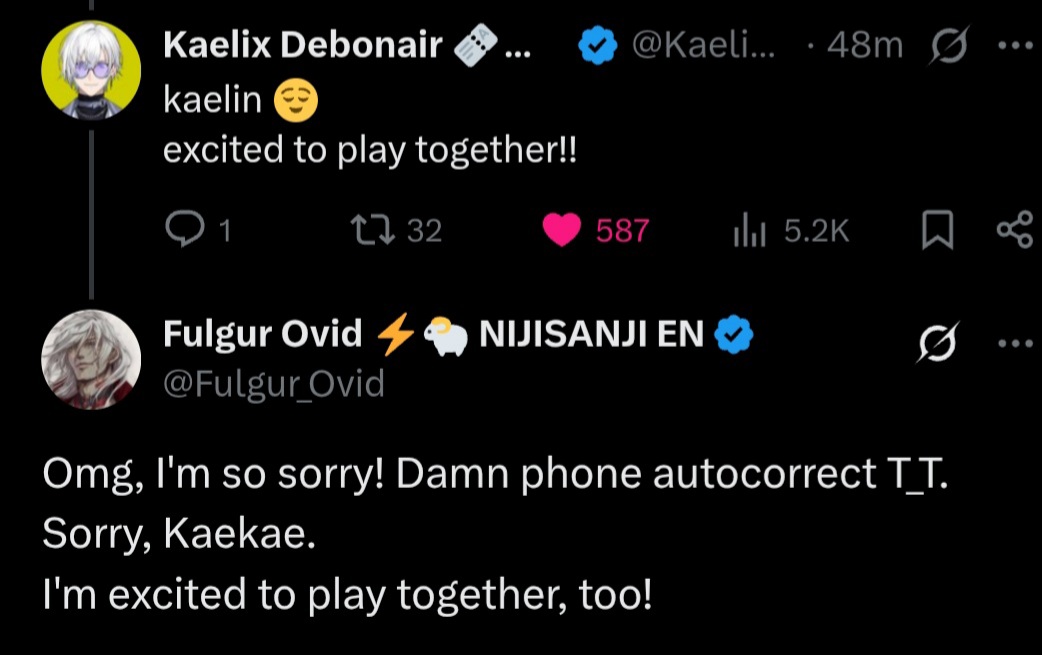Screen dimensions: 1042x655
Task: Open the Kaelix Debonair display name link
Action: click(303, 45)
